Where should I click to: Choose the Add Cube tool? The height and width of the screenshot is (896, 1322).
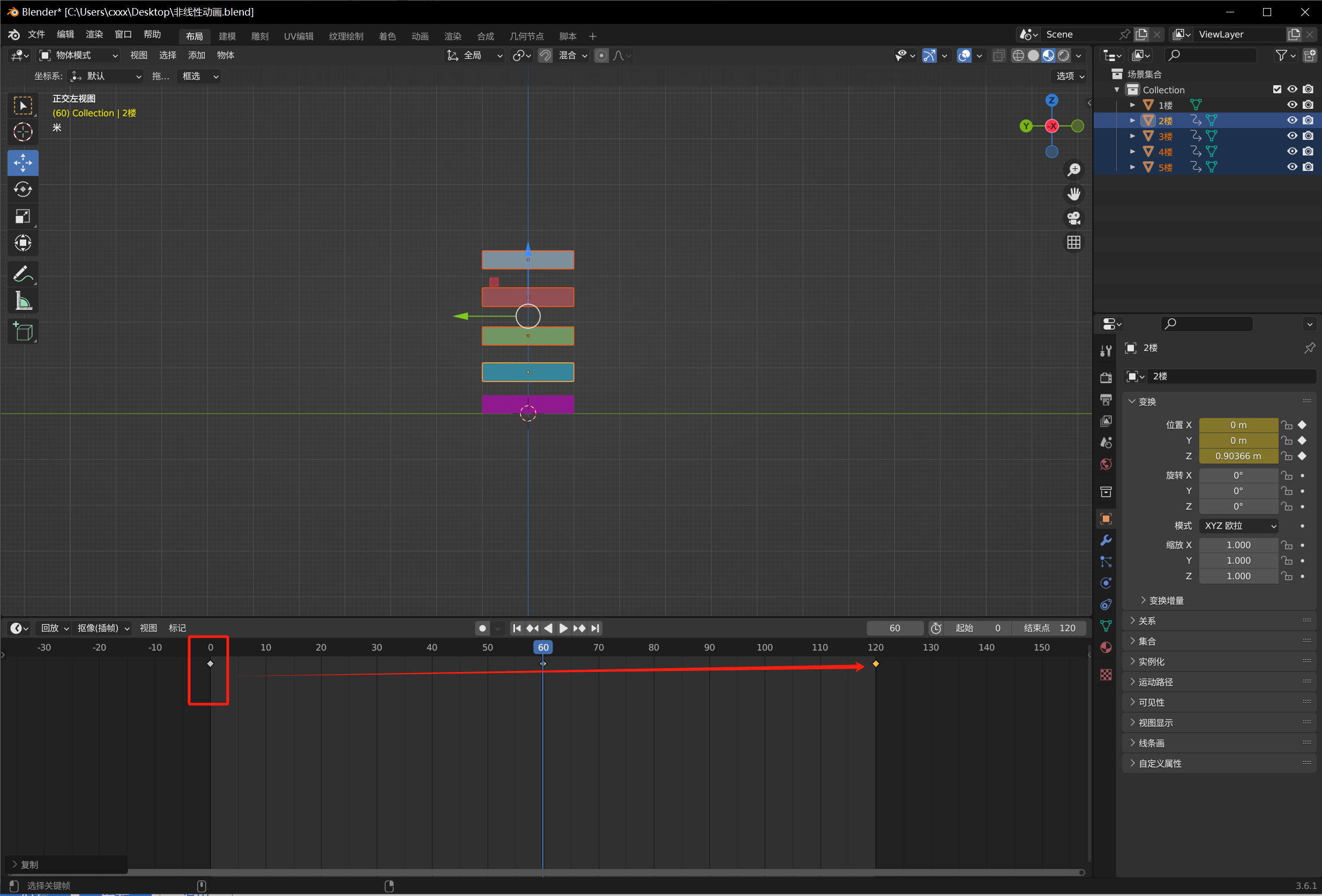23,332
